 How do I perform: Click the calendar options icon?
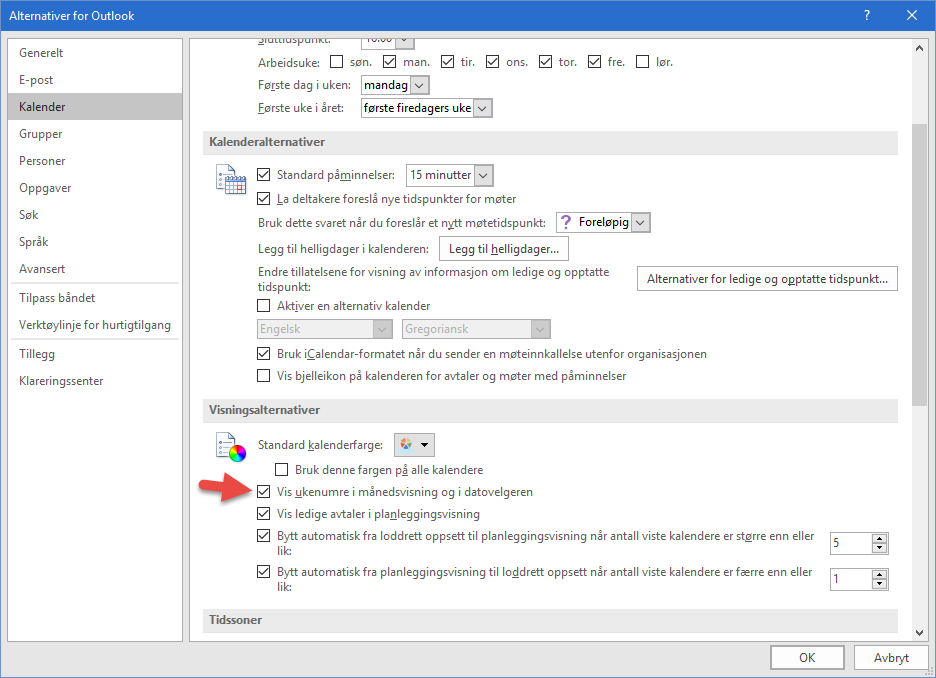pos(231,179)
